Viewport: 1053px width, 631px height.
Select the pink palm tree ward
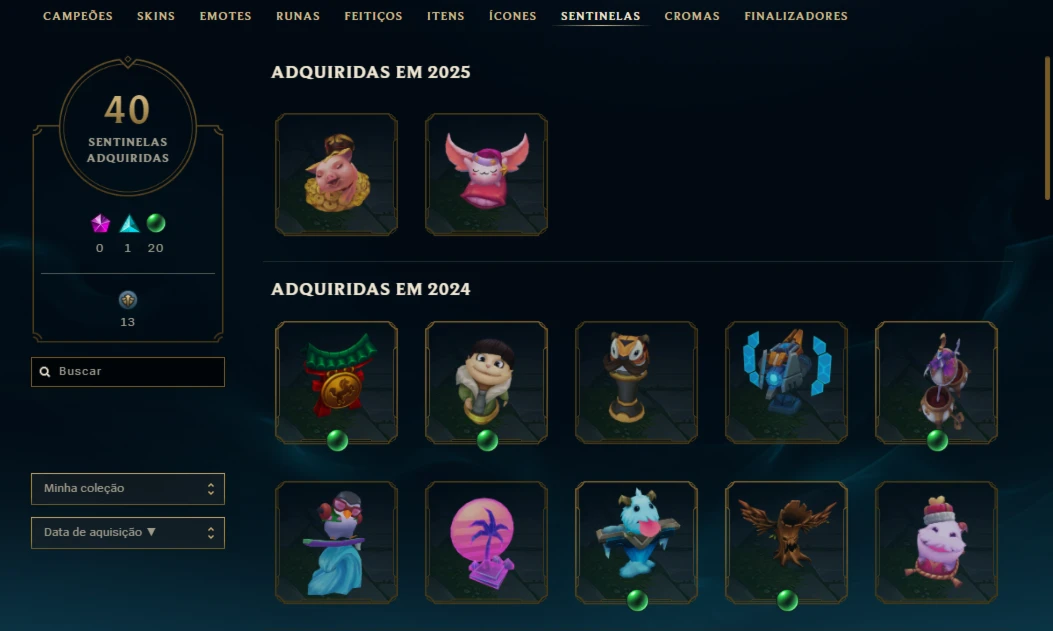tap(486, 542)
